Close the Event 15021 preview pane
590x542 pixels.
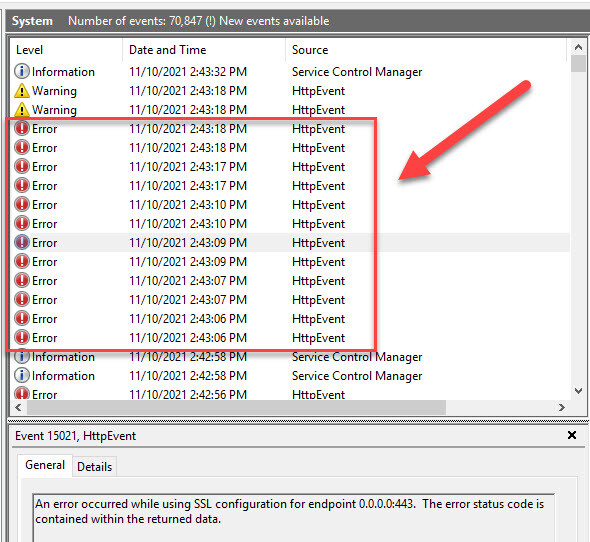click(x=572, y=435)
